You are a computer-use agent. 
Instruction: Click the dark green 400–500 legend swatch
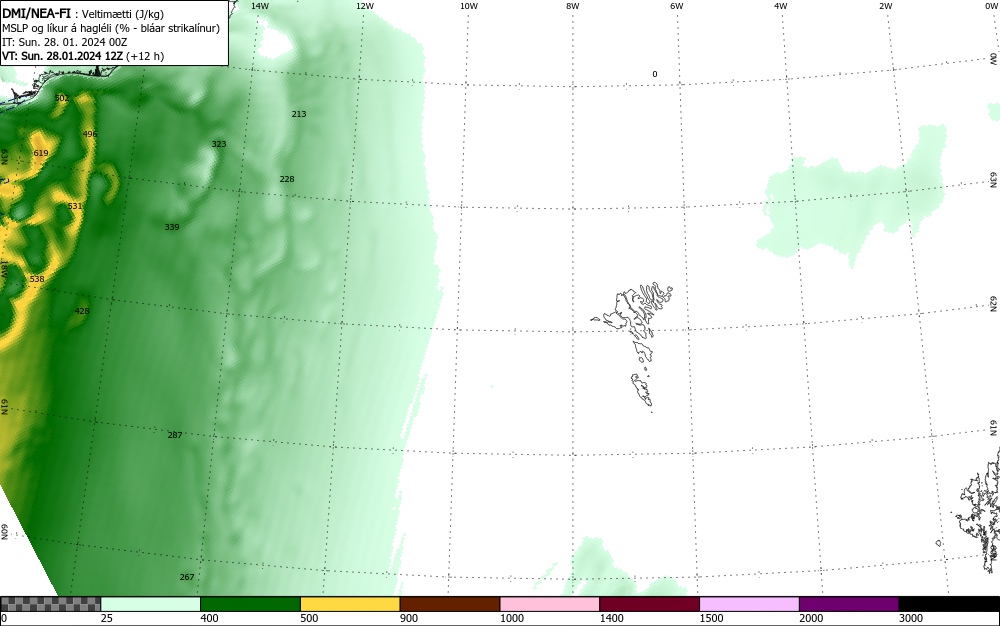point(250,604)
